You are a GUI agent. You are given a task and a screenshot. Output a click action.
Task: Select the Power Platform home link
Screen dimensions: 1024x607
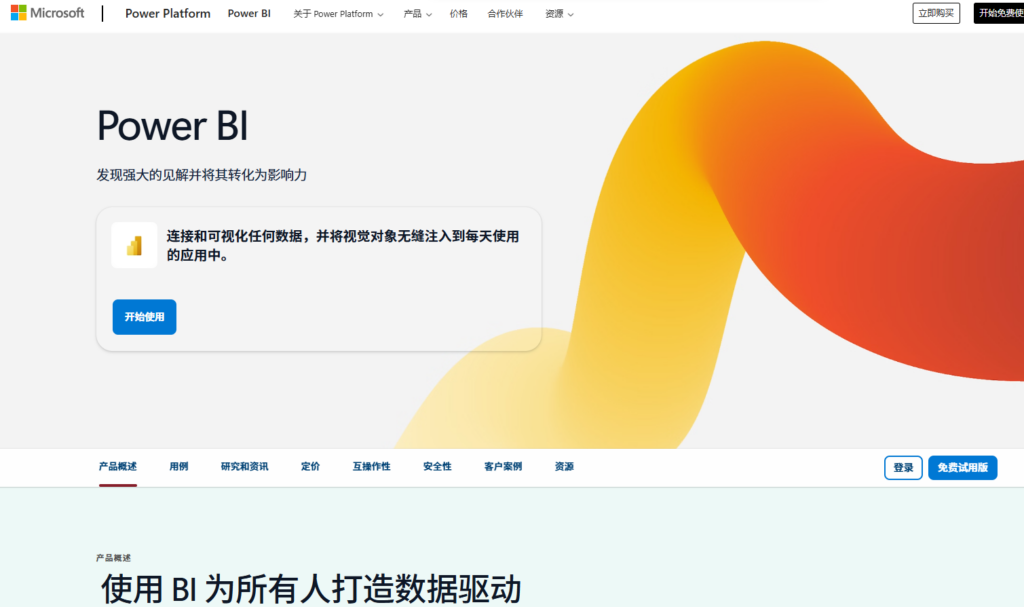tap(167, 13)
